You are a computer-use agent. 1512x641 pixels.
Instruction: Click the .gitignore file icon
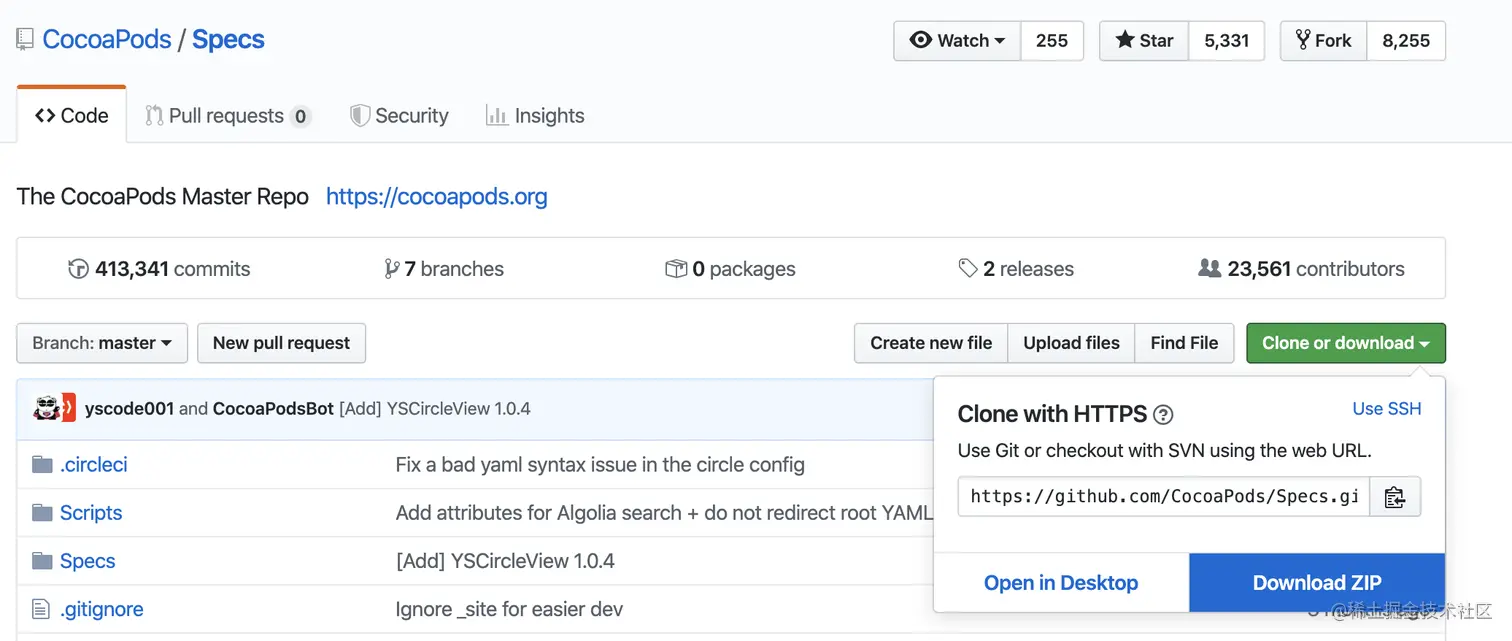point(41,609)
